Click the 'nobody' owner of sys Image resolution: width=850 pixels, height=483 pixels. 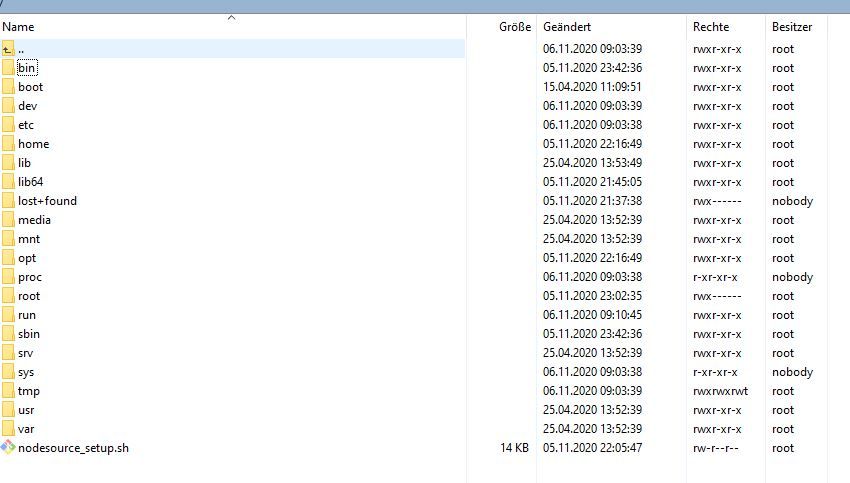click(x=793, y=372)
